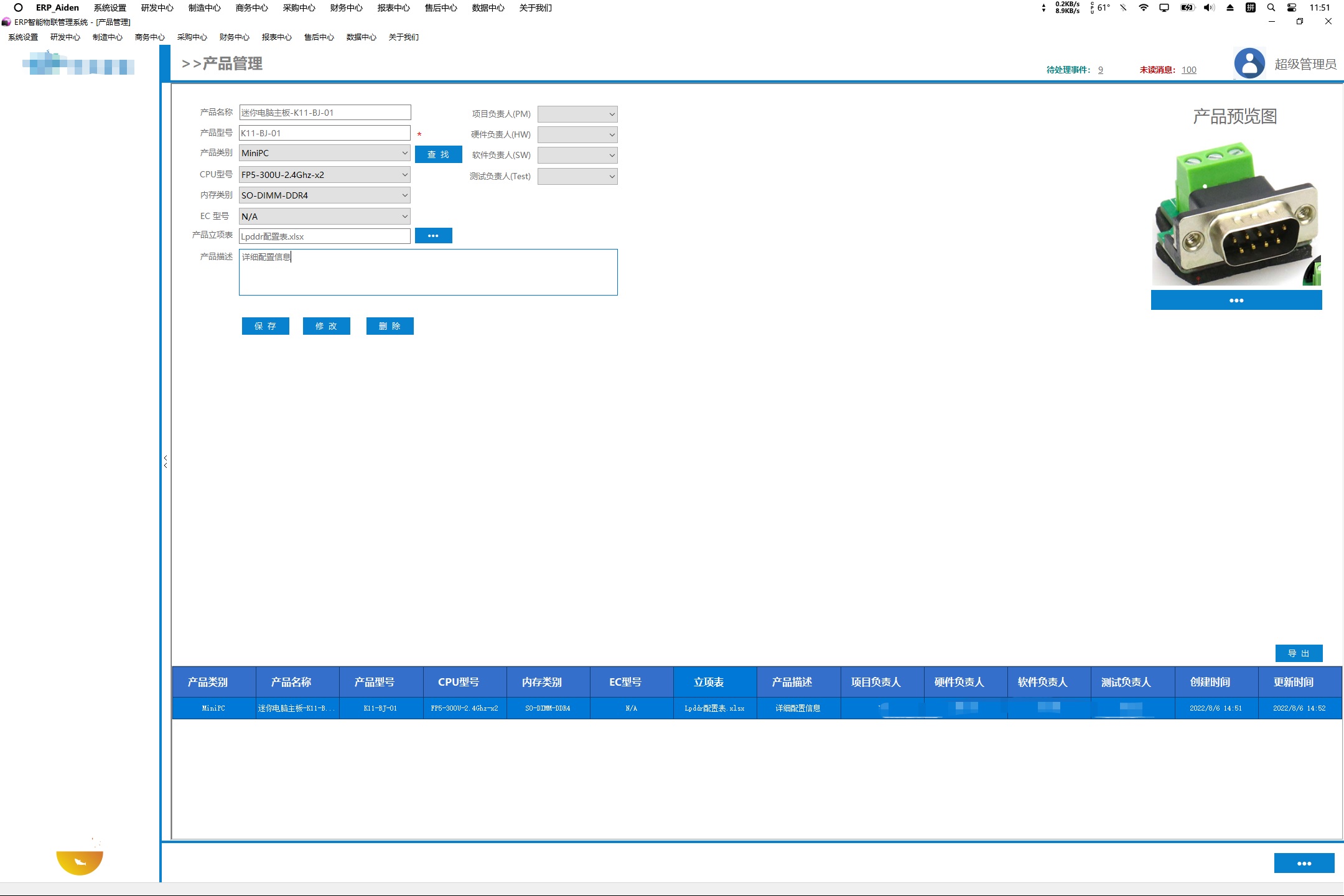Click the 保存 button

[x=265, y=326]
